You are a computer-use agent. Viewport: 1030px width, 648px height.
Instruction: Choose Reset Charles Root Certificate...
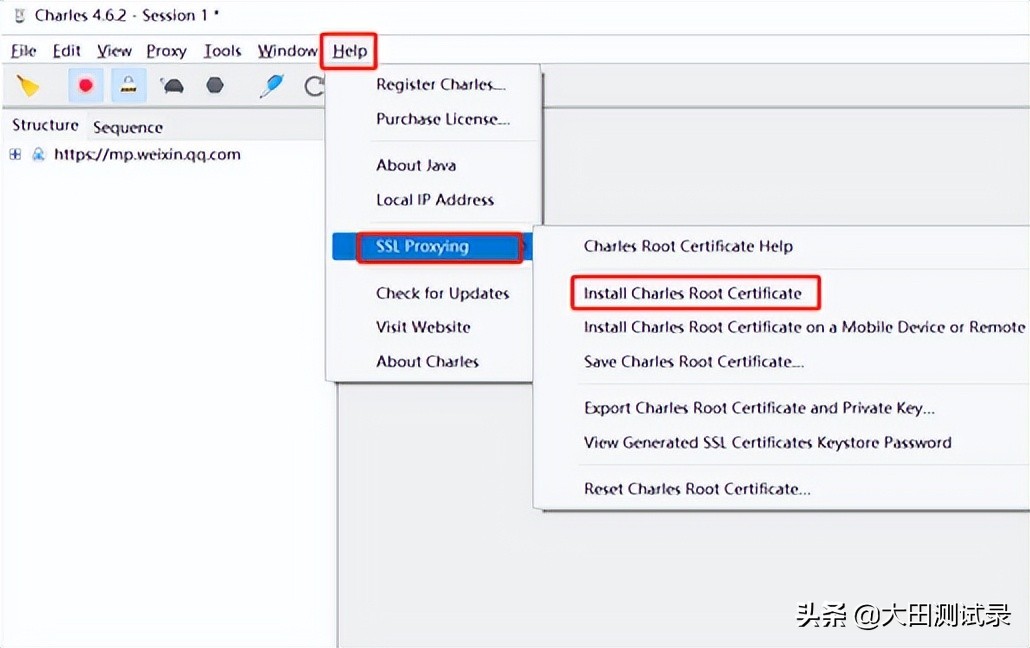pyautogui.click(x=697, y=489)
